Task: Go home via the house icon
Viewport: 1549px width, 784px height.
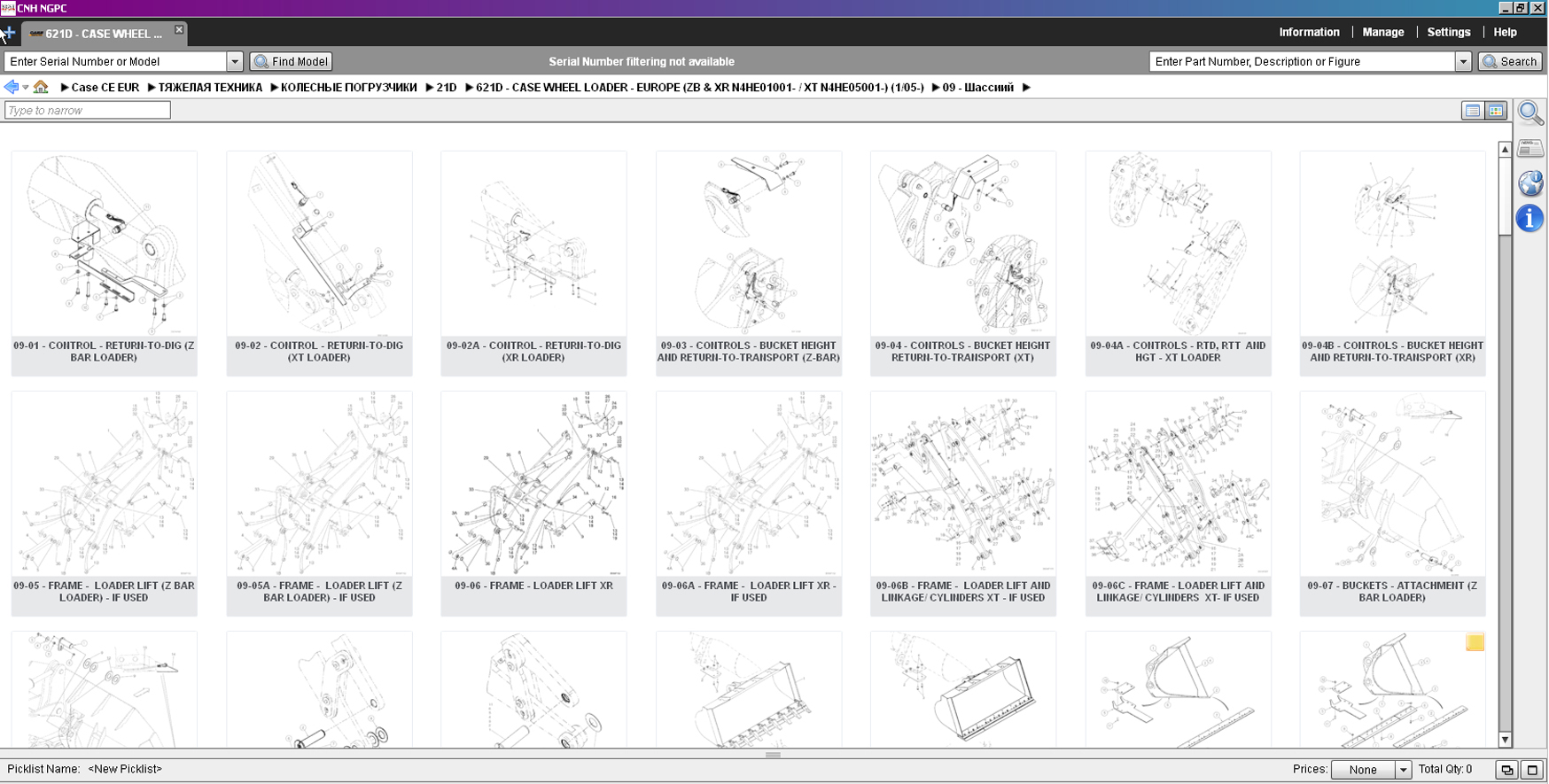Action: 41,87
